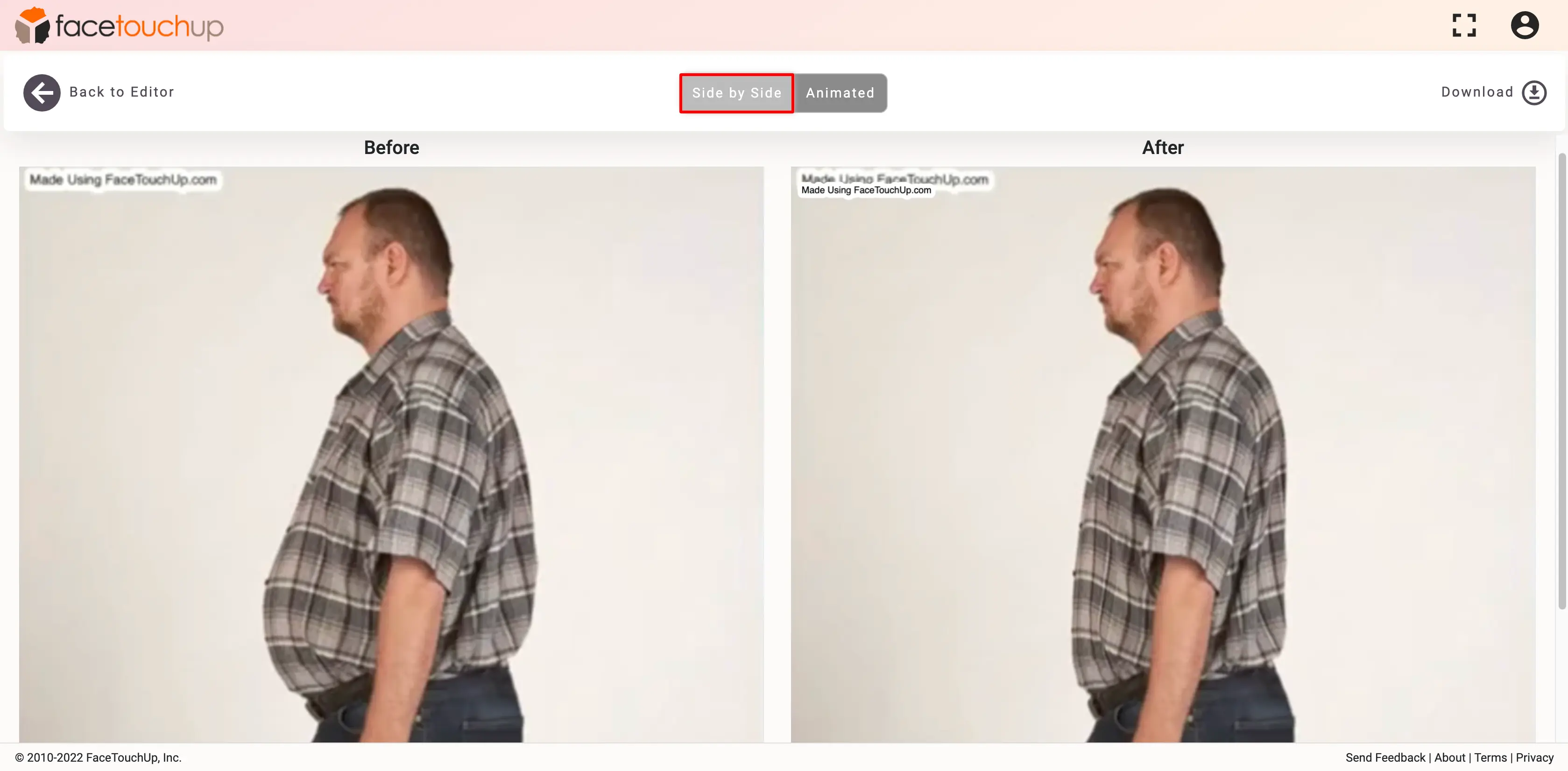Toggle between Before and After views
The height and width of the screenshot is (771, 1568).
tap(840, 92)
